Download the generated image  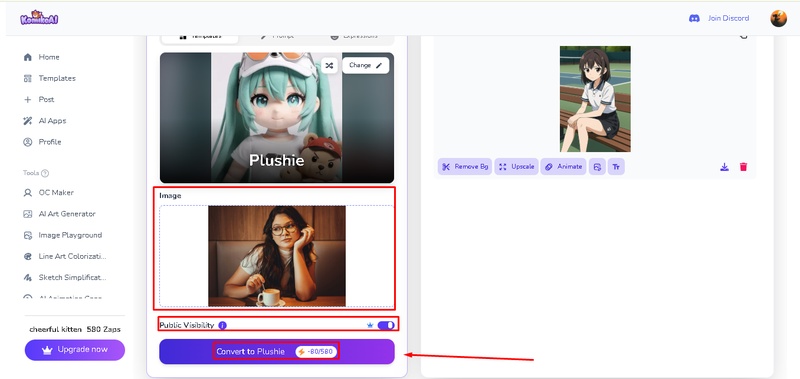(724, 167)
